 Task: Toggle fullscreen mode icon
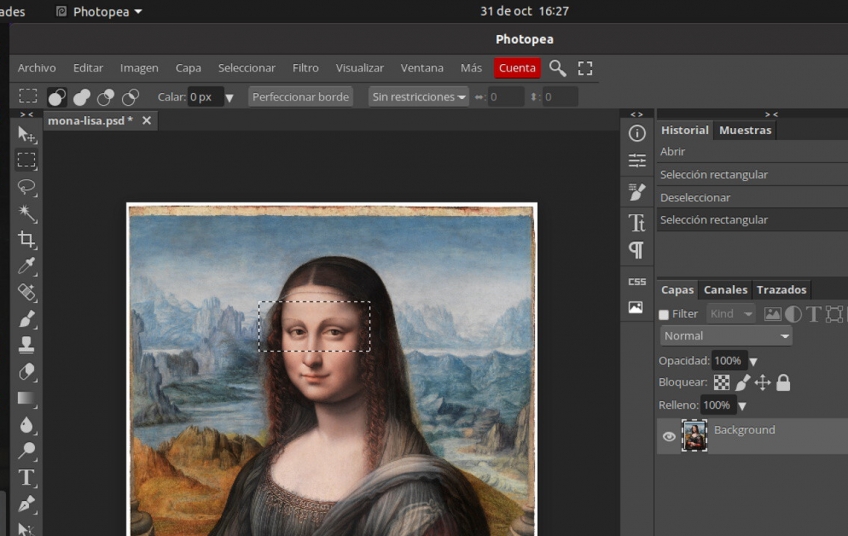[585, 68]
